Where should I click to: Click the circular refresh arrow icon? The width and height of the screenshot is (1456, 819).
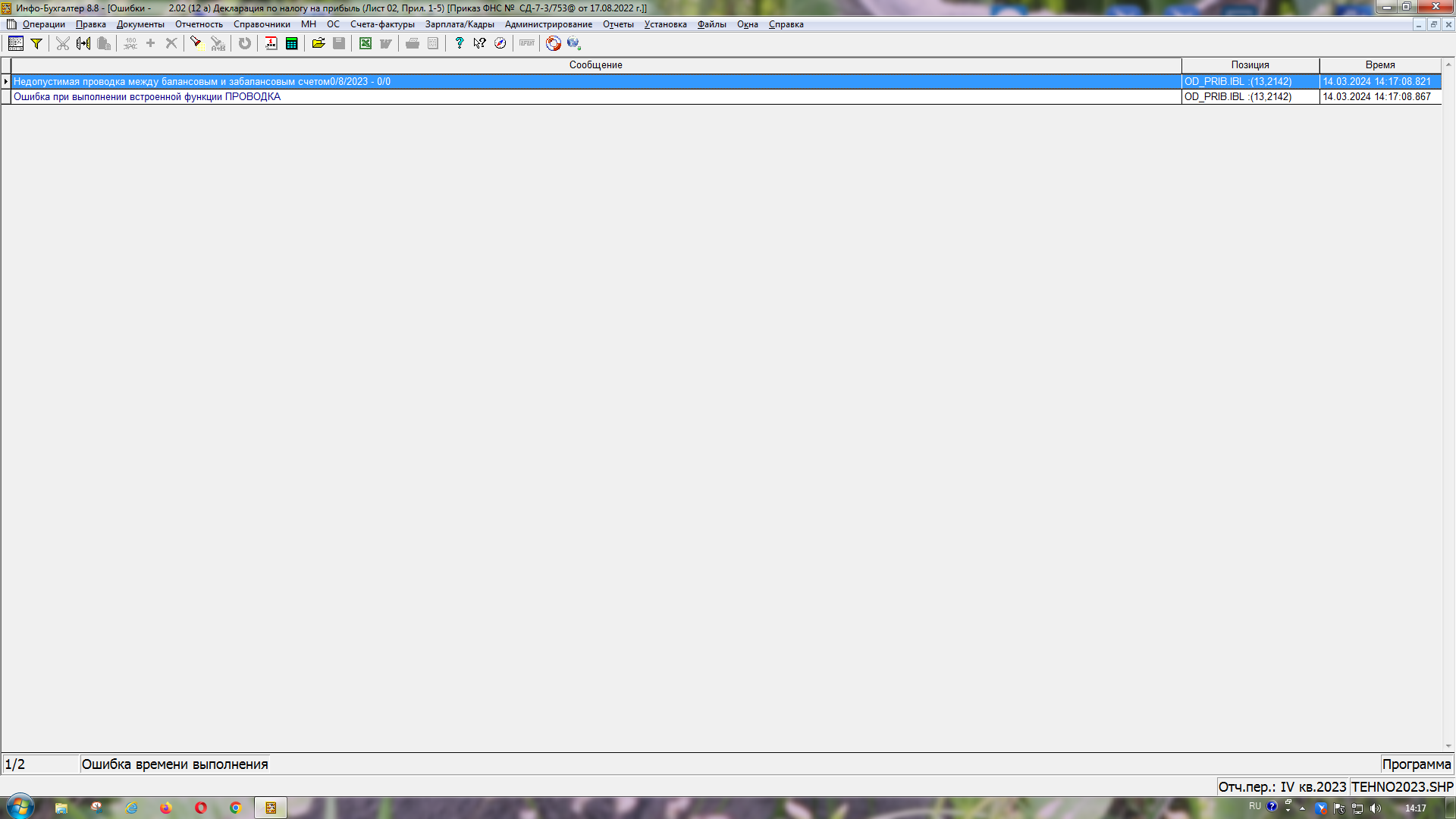pos(244,43)
